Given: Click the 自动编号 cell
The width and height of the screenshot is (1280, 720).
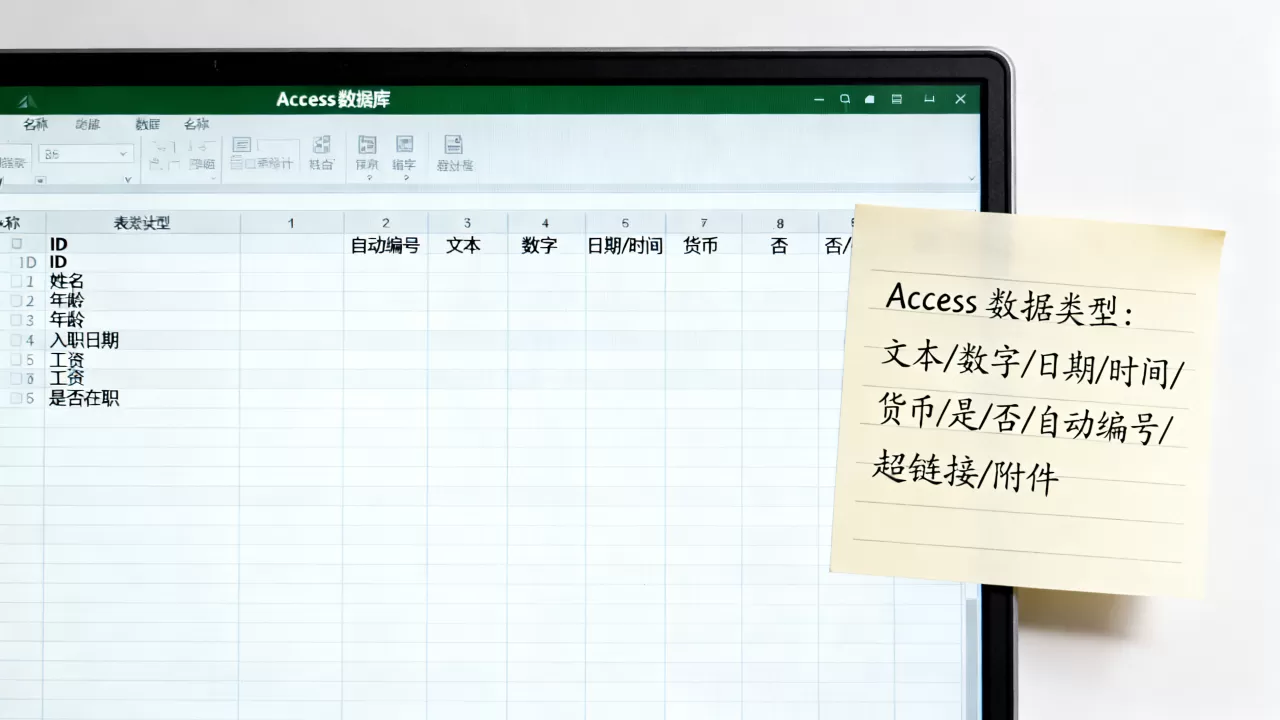Looking at the screenshot, I should (385, 245).
